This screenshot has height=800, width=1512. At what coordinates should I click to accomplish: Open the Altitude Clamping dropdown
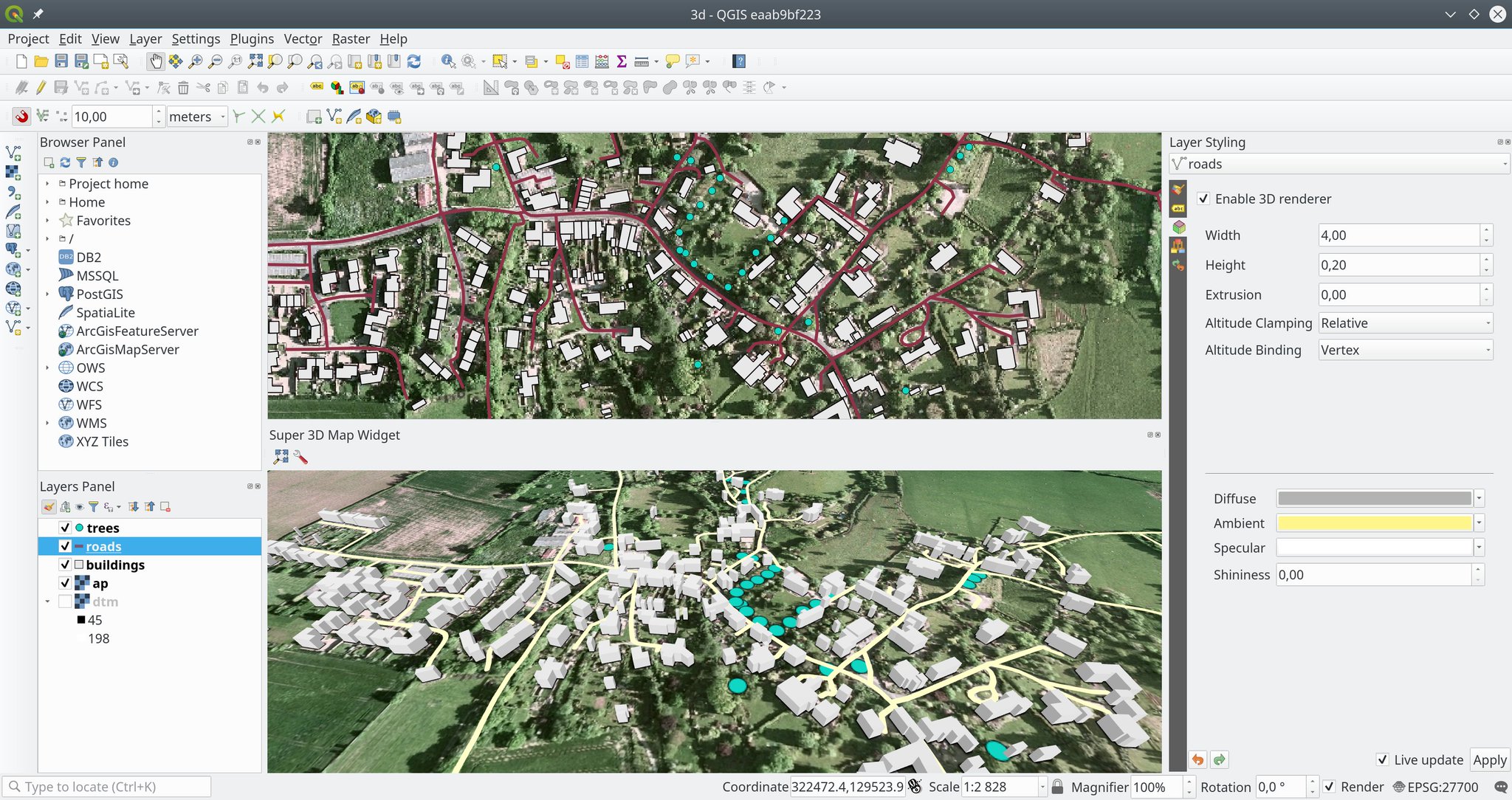(1406, 323)
